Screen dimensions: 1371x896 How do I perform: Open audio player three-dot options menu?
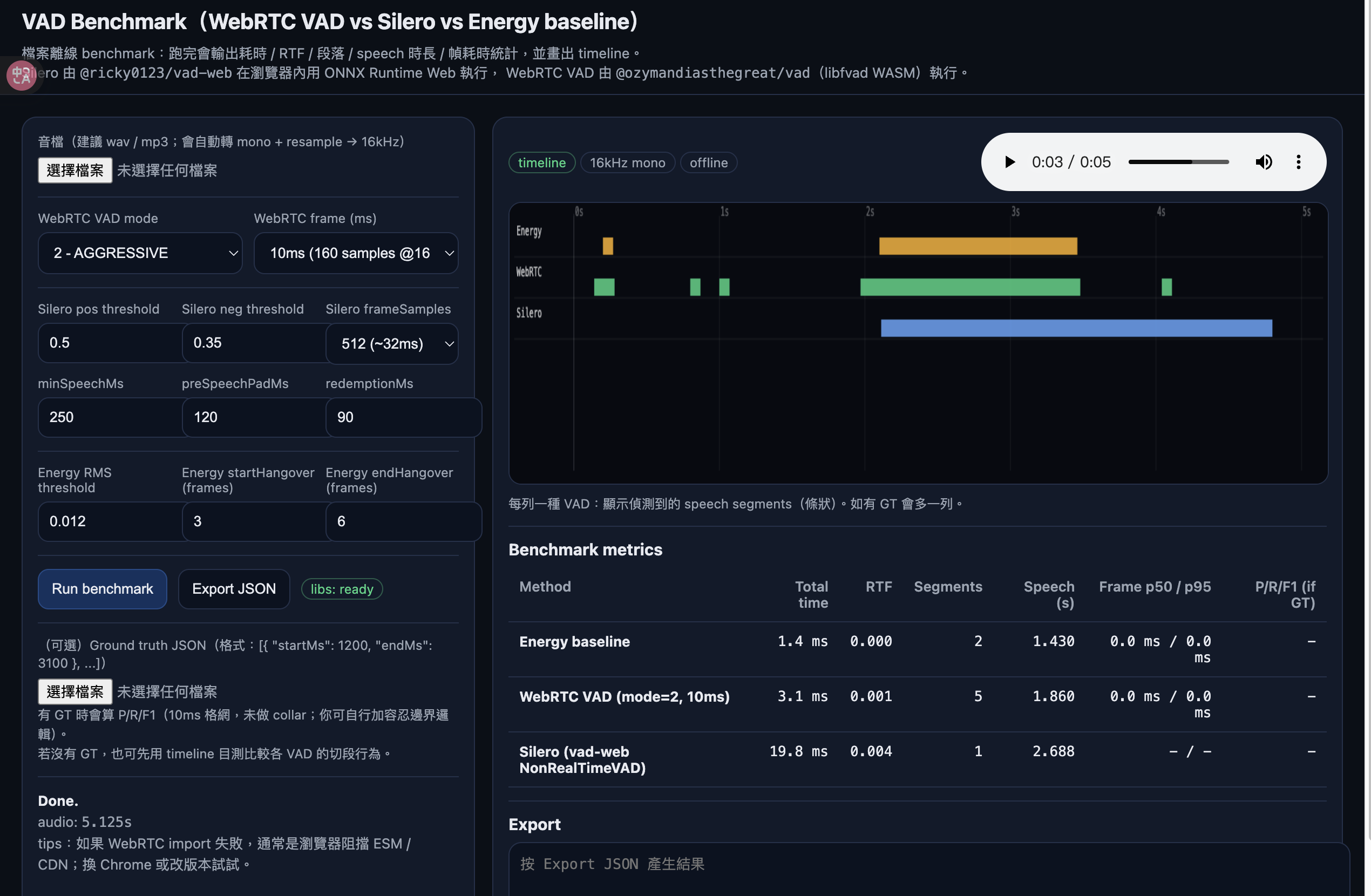[x=1299, y=162]
